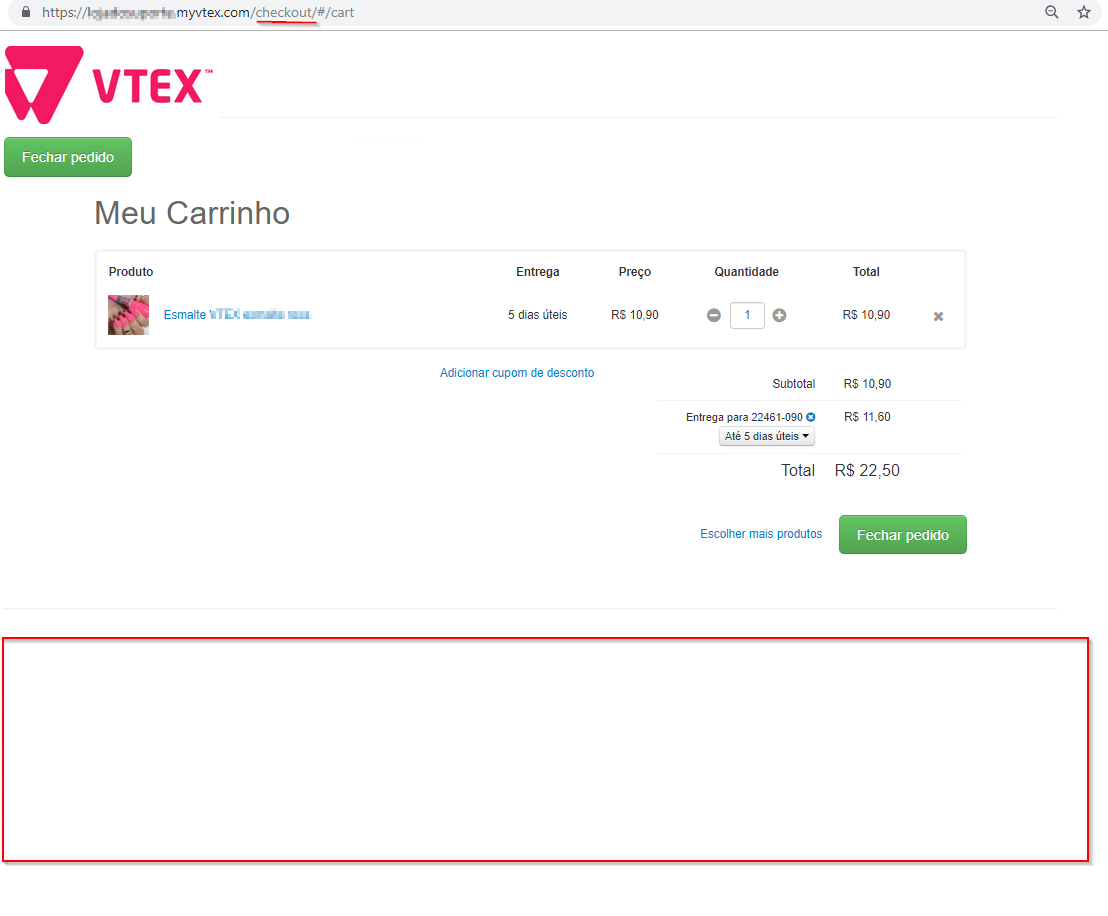The image size is (1108, 916).
Task: Expand the "Até 5 dias úteis" shipping dropdown
Action: click(766, 436)
